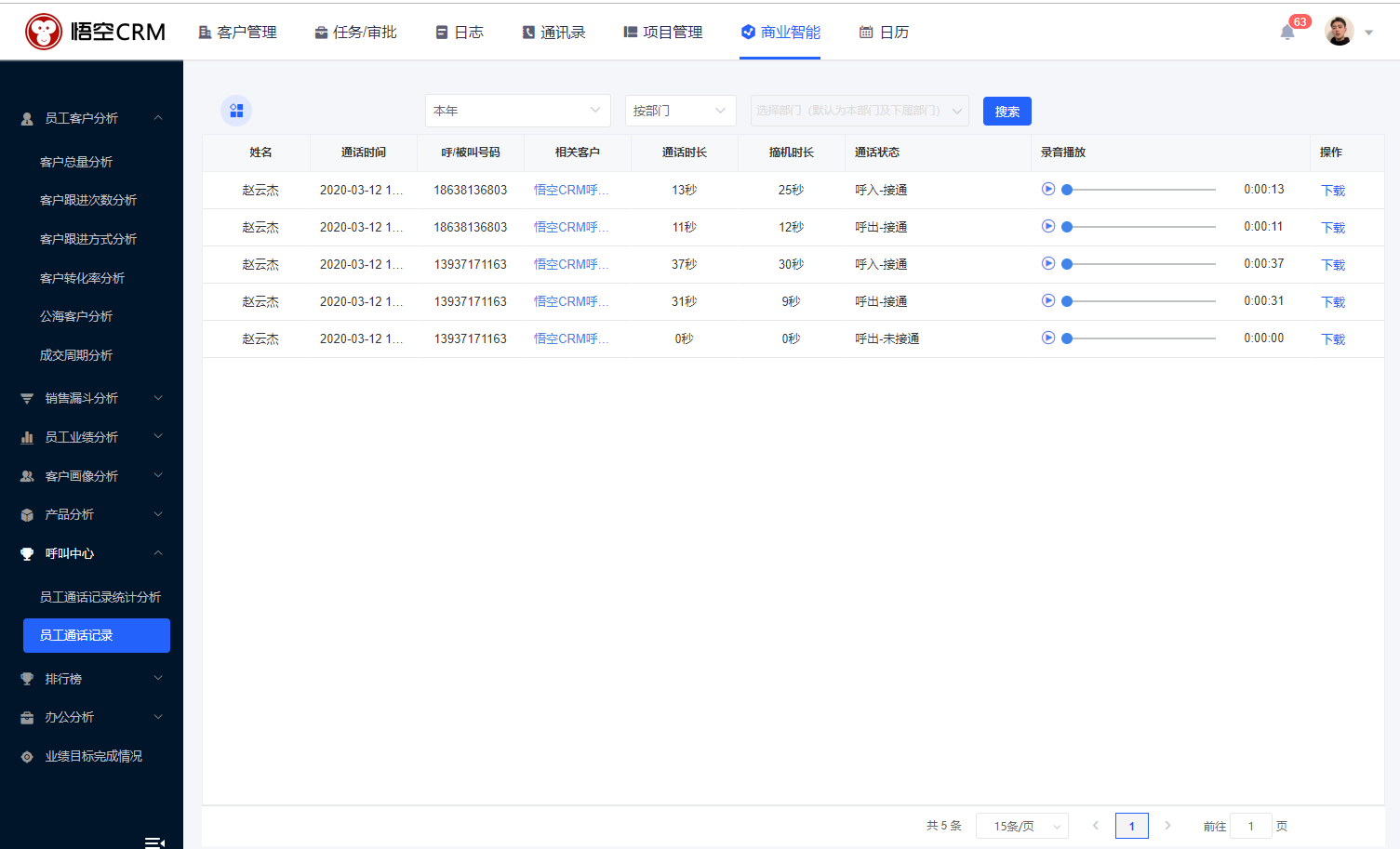The width and height of the screenshot is (1400, 849).
Task: Open 成交周期分析 in the sidebar
Action: [76, 355]
